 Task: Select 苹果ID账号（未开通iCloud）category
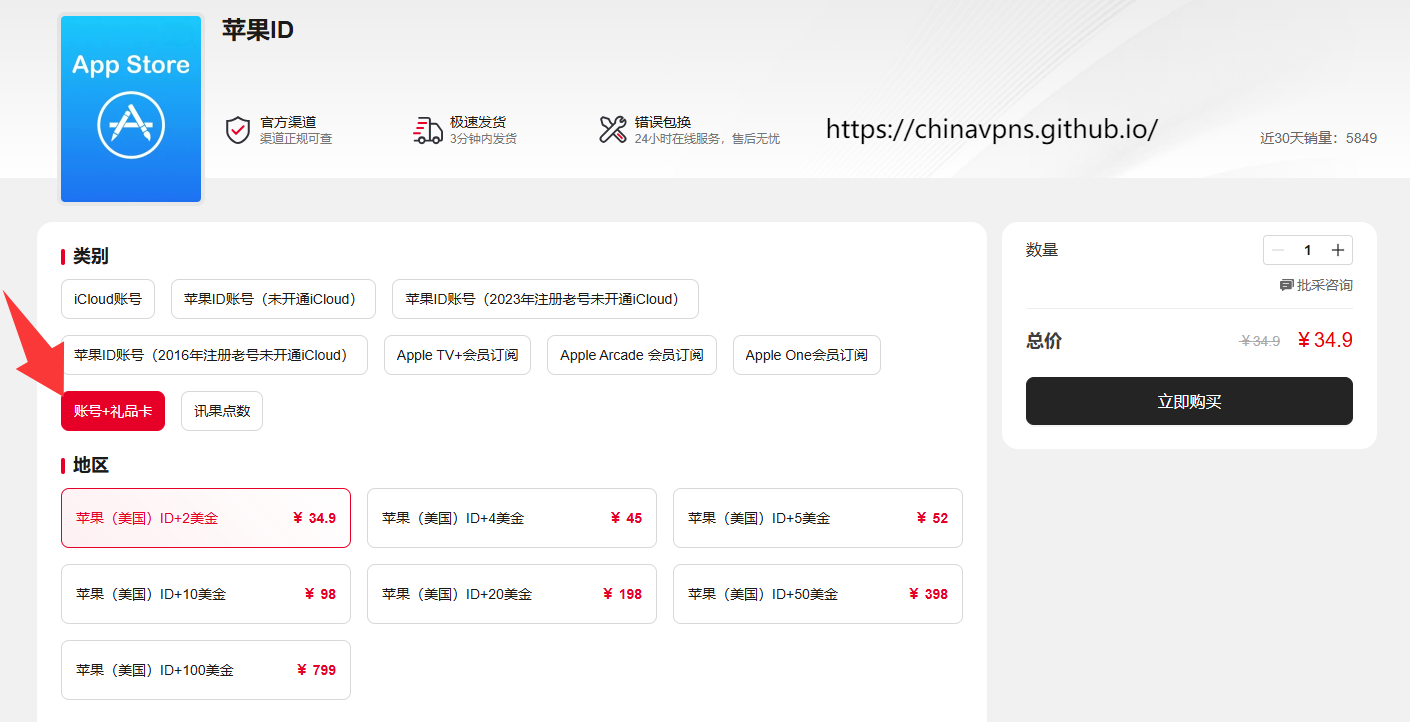(273, 299)
